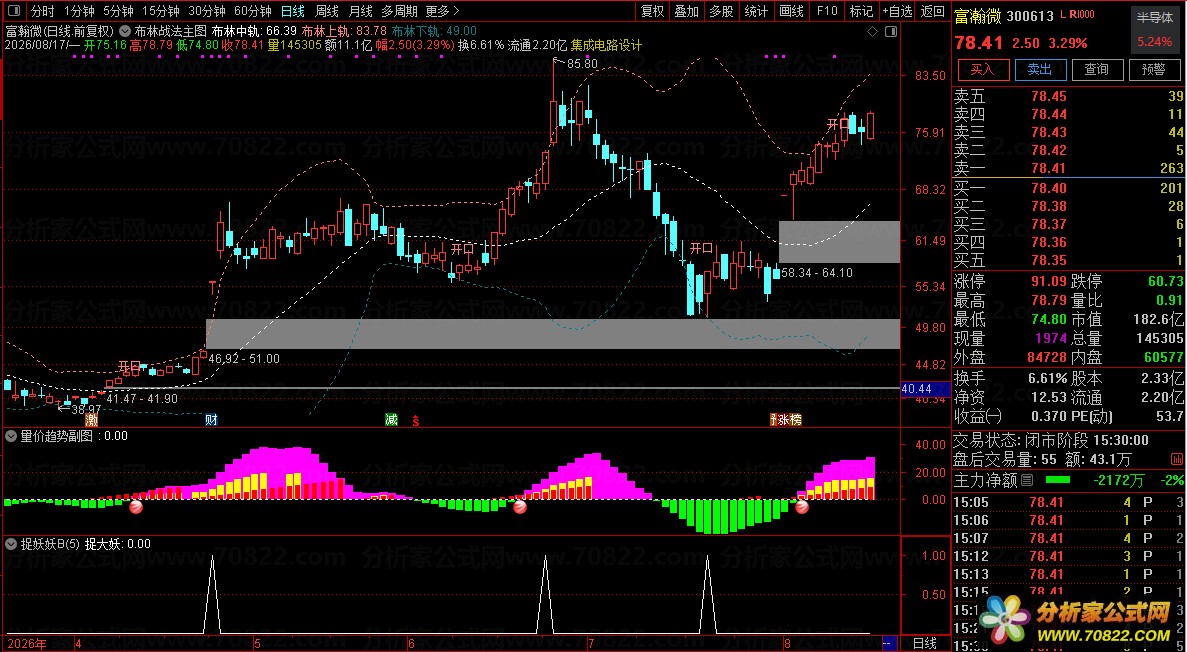This screenshot has width=1187, height=652.
Task: Click the red chart icon right of 盘后交易量
Action: click(1178, 459)
